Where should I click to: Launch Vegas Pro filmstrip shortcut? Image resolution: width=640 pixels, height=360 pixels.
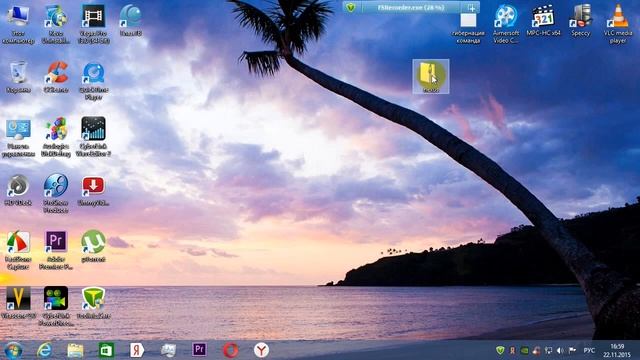pyautogui.click(x=93, y=24)
